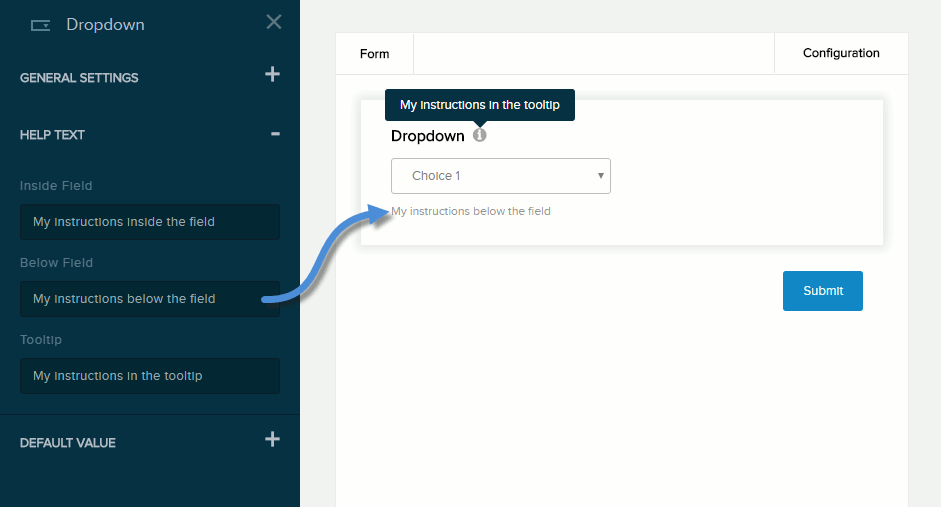Viewport: 941px width, 507px height.
Task: Click the Inside Field text input
Action: 150,222
